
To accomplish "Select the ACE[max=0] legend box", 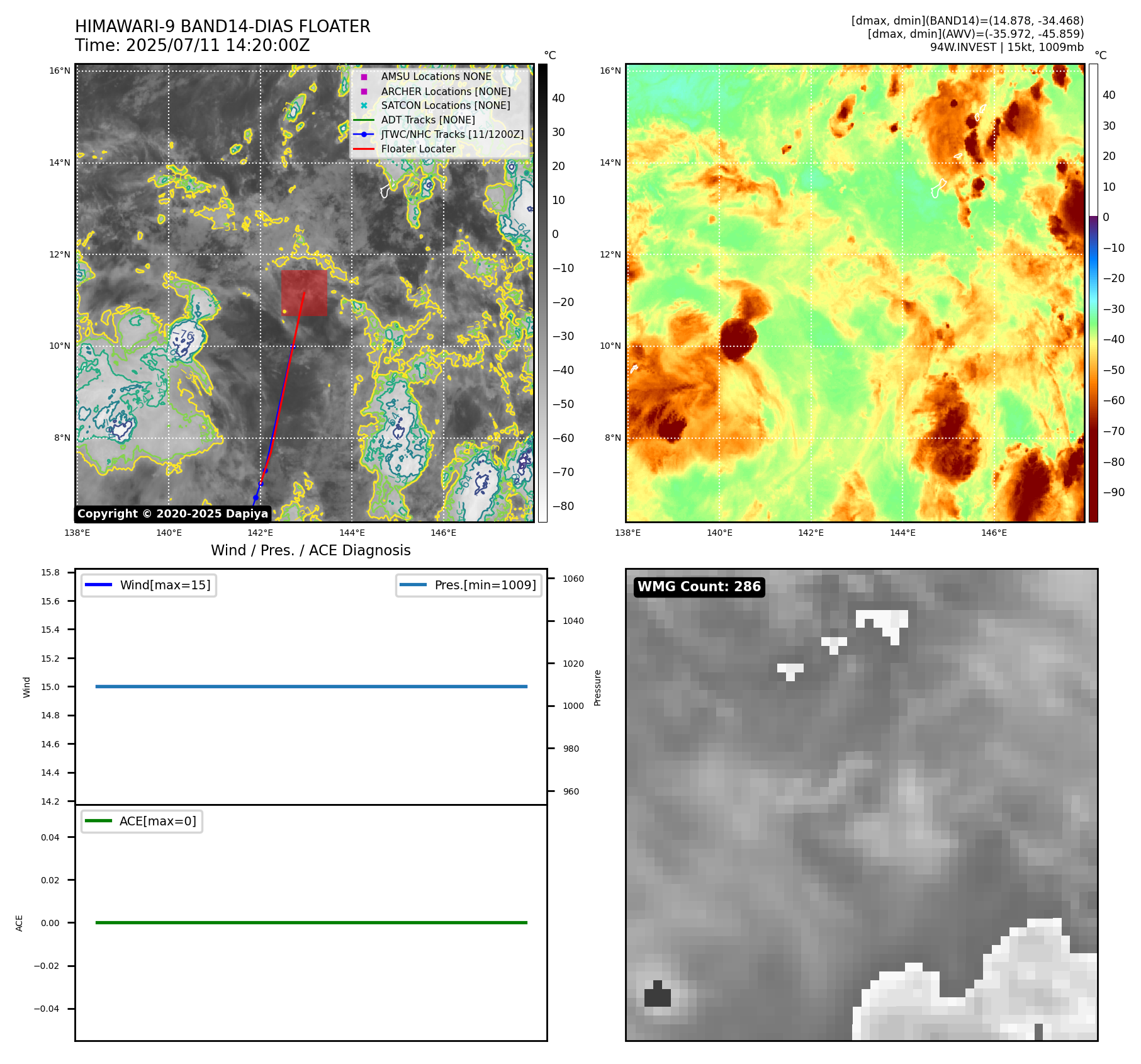I will tap(142, 821).
